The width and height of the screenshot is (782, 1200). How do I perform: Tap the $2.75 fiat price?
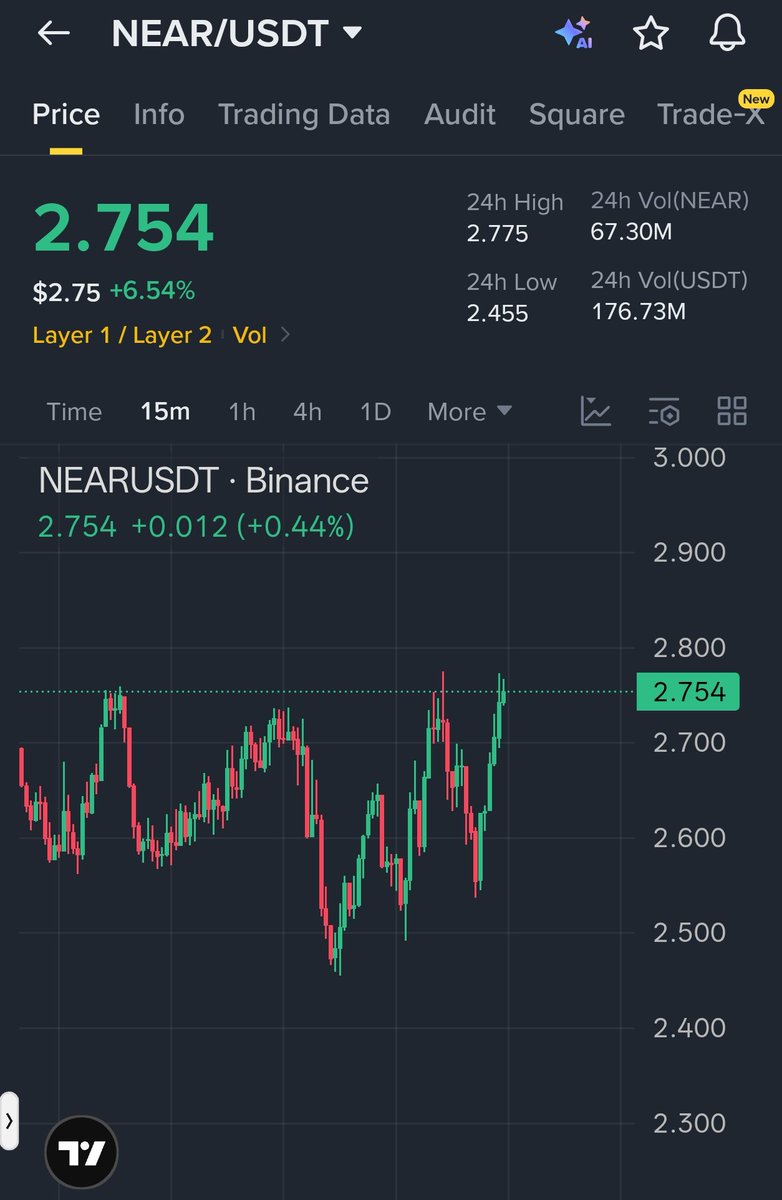click(66, 292)
